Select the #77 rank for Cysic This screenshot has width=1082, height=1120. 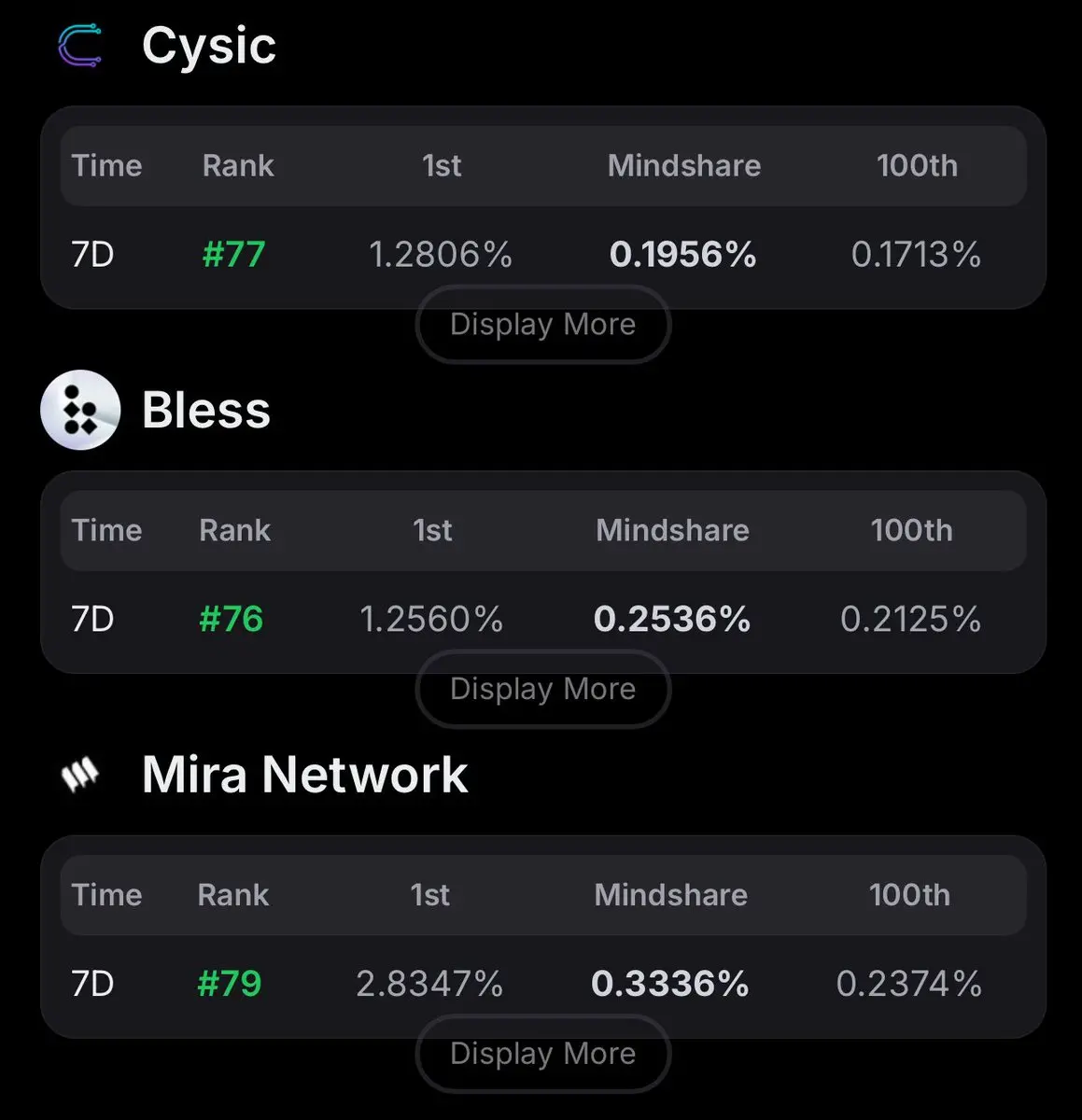(x=234, y=254)
